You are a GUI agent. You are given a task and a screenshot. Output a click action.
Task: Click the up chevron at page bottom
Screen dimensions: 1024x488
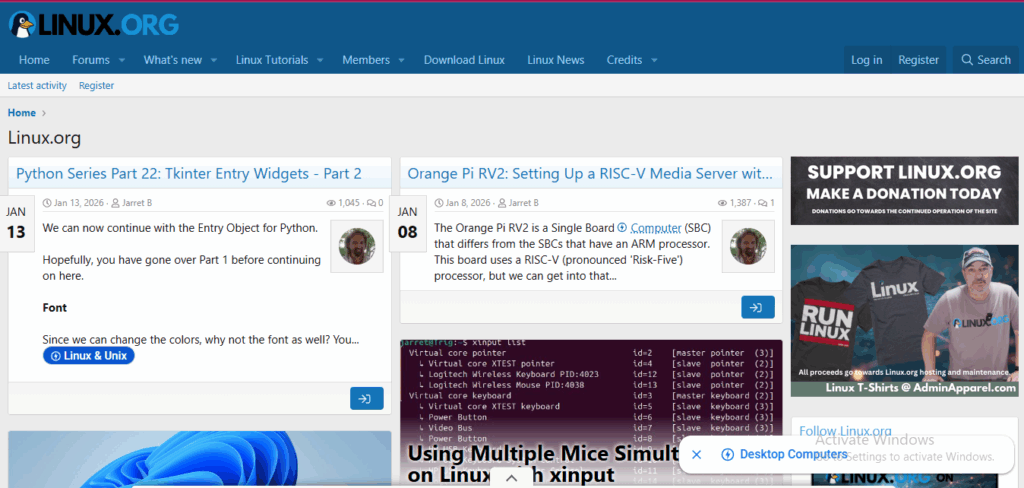(511, 478)
